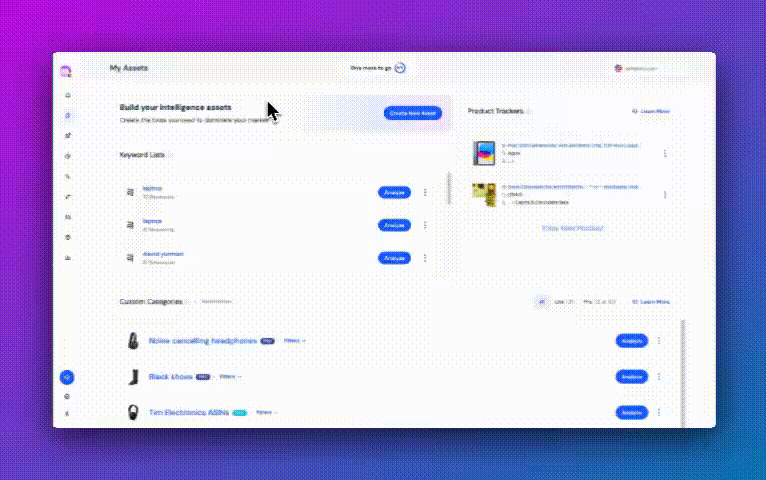Viewport: 766px width, 480px height.
Task: Expand Filters dropdown for Tim Electronics ASINs
Action: (x=266, y=413)
